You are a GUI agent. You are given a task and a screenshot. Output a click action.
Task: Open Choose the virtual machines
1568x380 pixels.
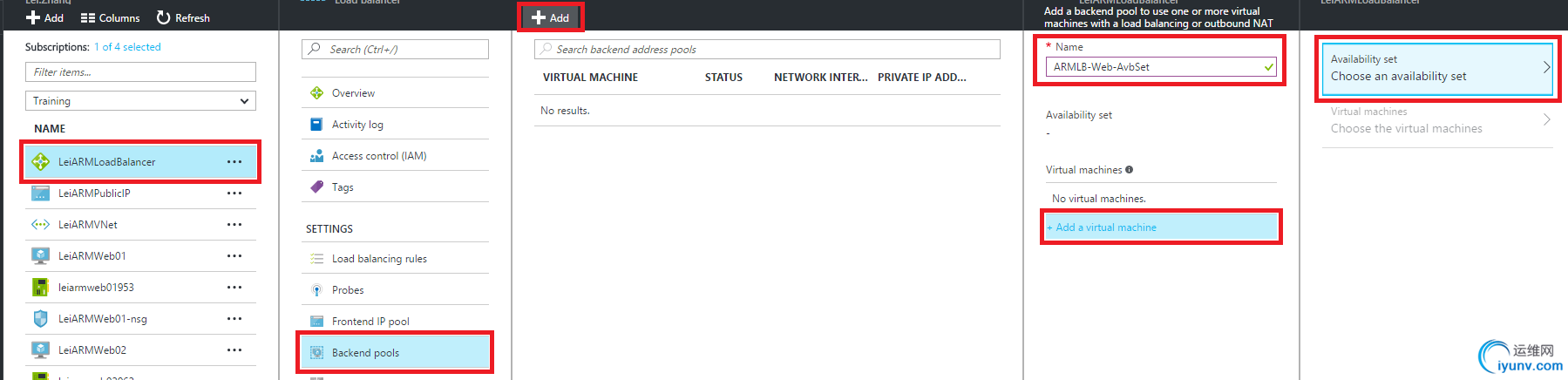tap(1437, 121)
